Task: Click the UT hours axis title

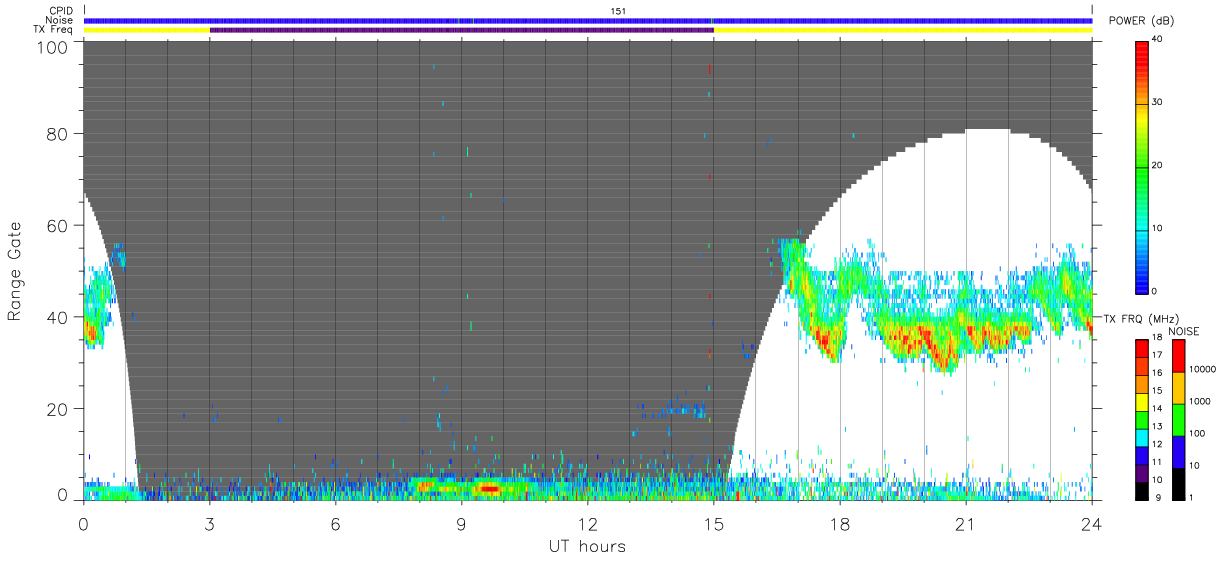Action: pyautogui.click(x=587, y=546)
